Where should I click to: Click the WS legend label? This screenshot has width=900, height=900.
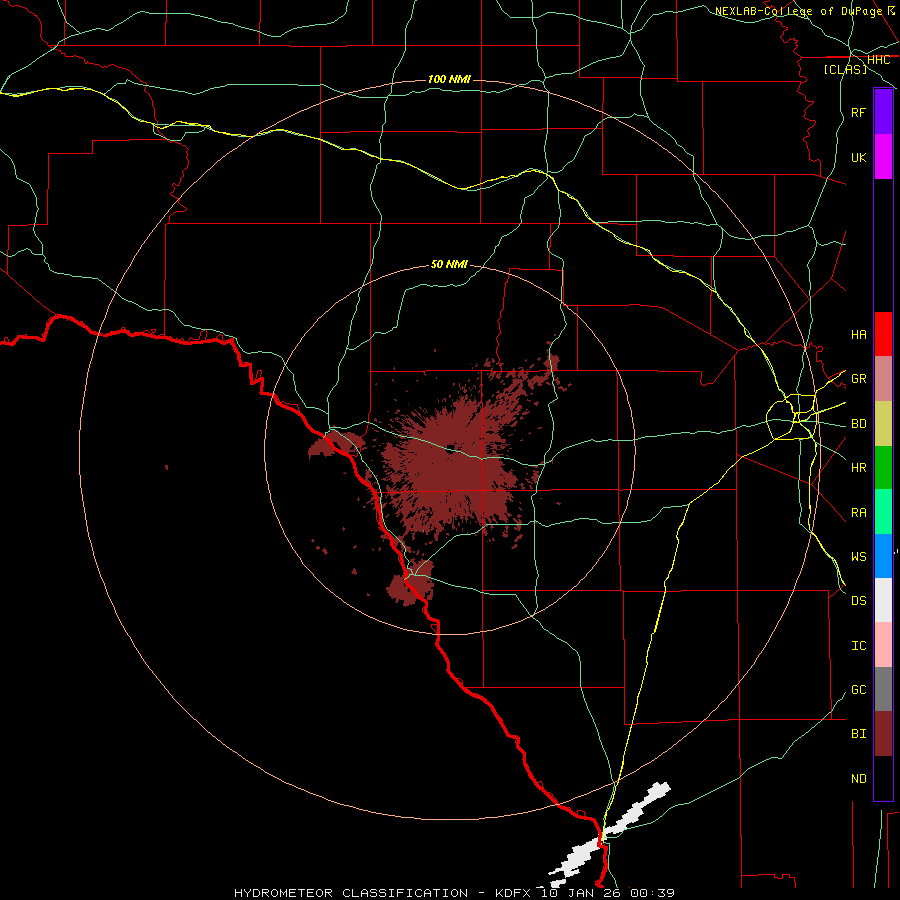(858, 557)
